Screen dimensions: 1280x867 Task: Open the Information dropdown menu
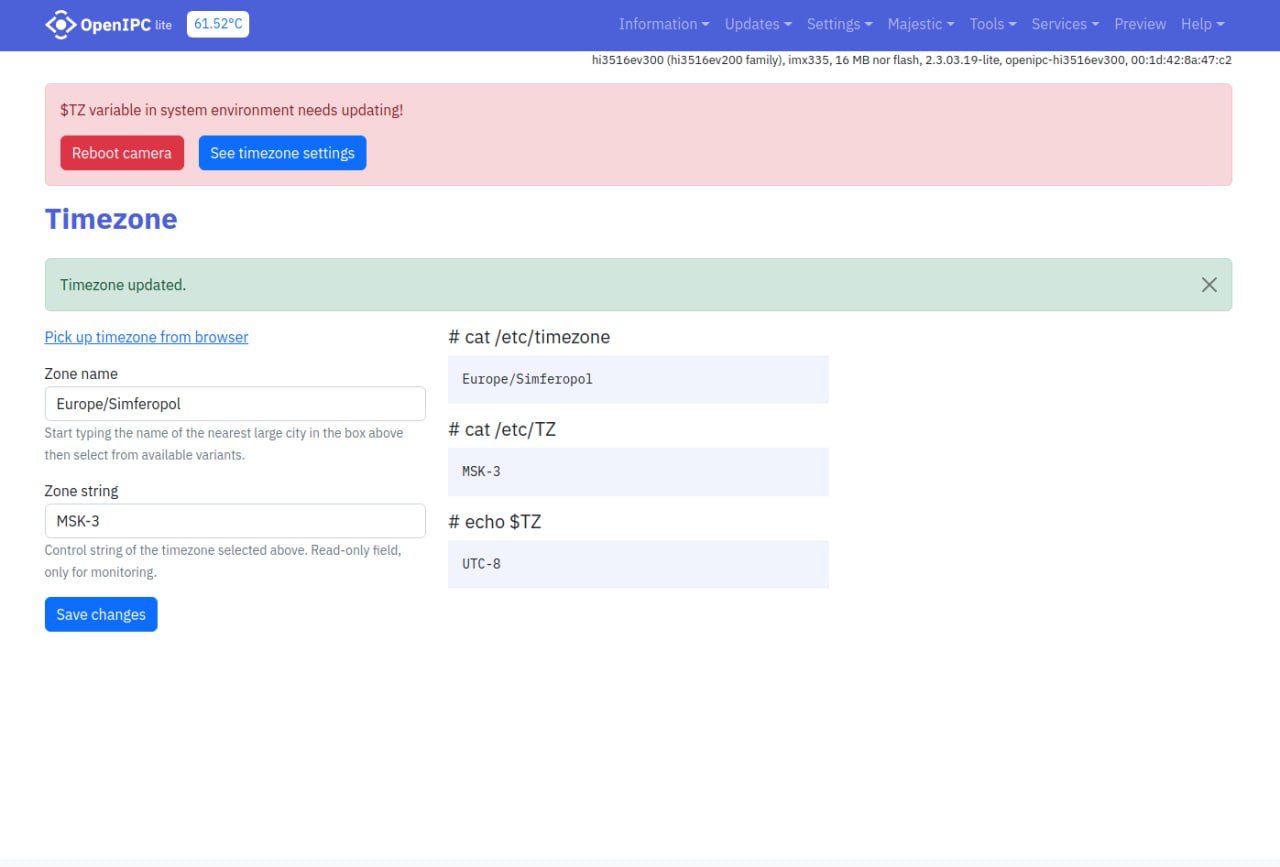(663, 24)
